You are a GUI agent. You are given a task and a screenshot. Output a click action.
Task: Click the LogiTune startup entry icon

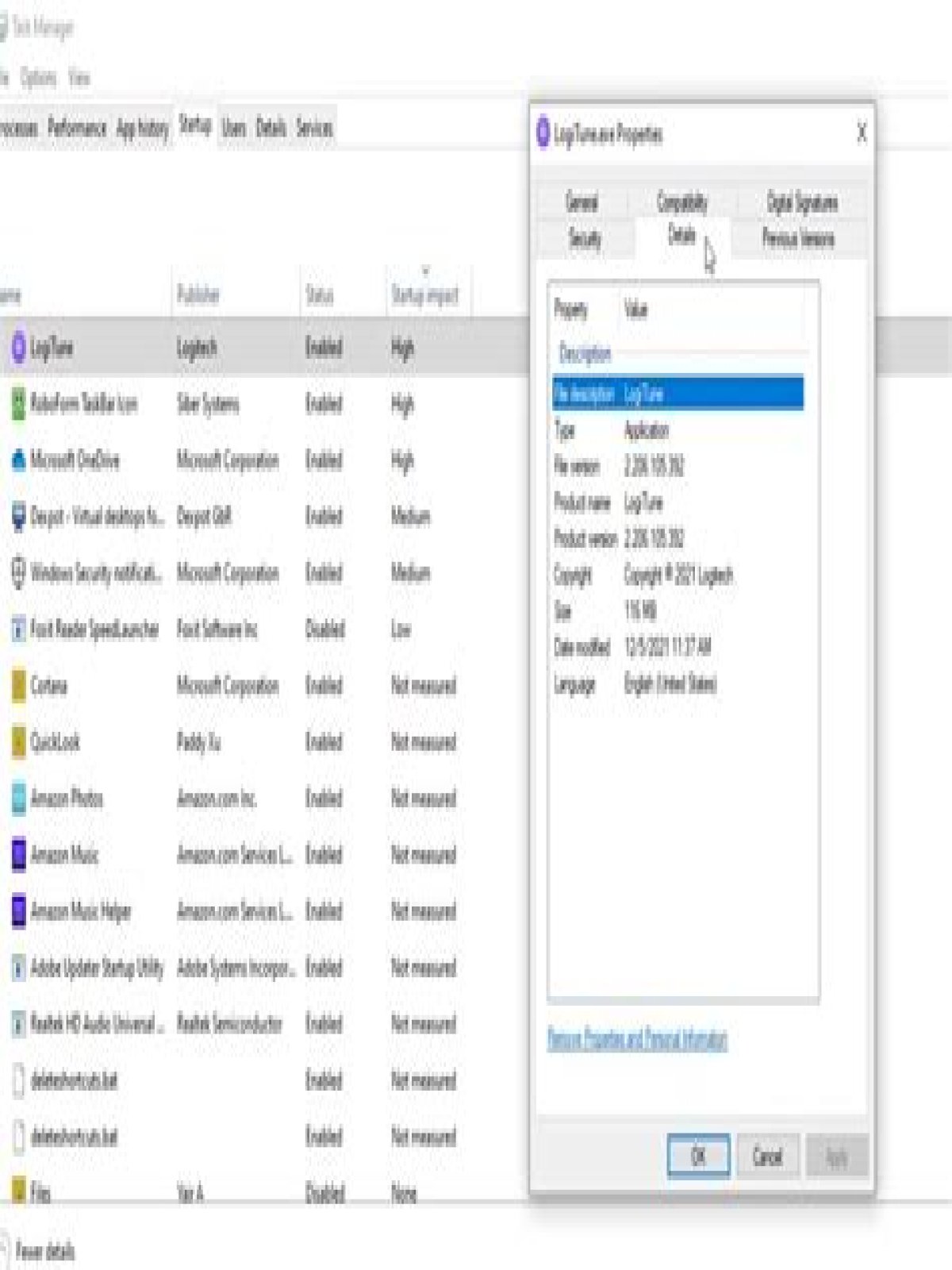click(x=18, y=348)
